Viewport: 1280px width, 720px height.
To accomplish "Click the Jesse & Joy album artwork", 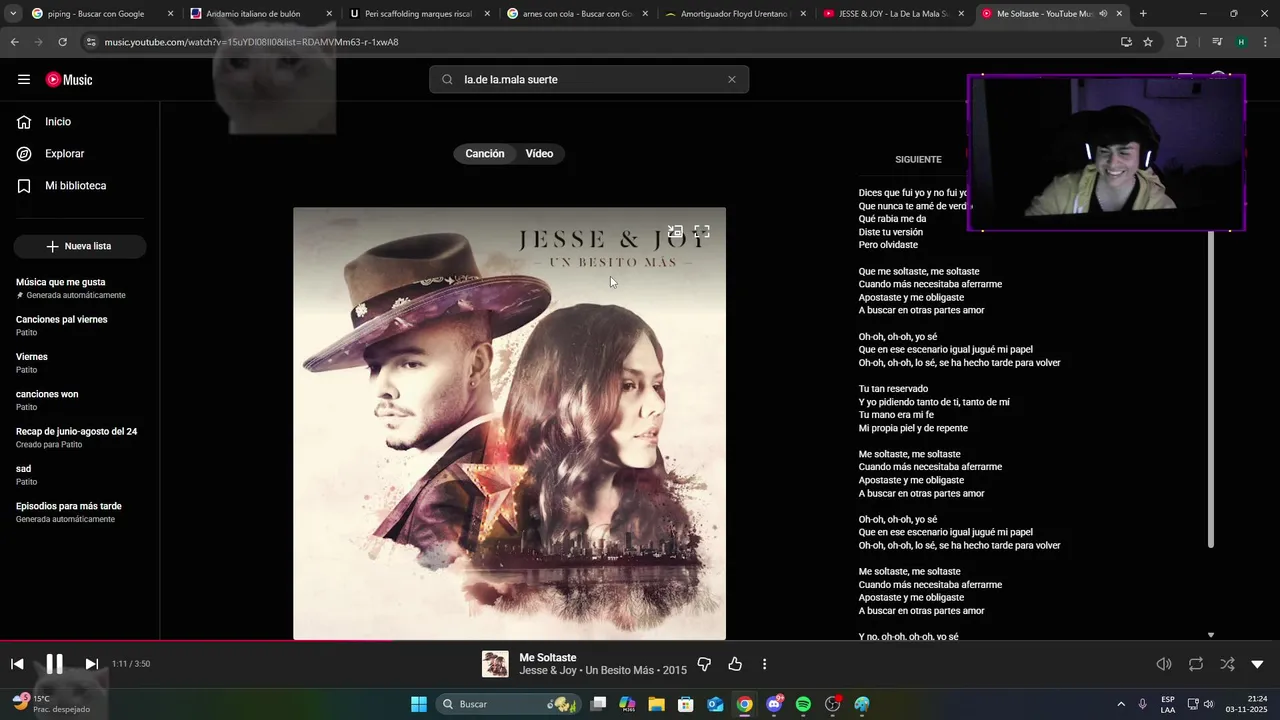I will (509, 423).
